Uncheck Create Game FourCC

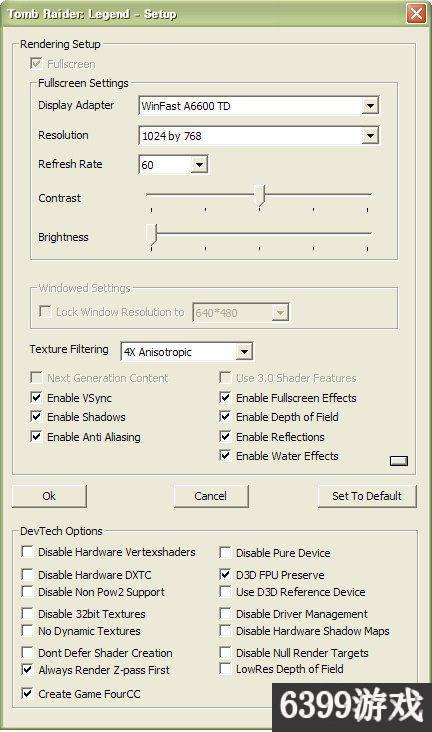[x=27, y=693]
